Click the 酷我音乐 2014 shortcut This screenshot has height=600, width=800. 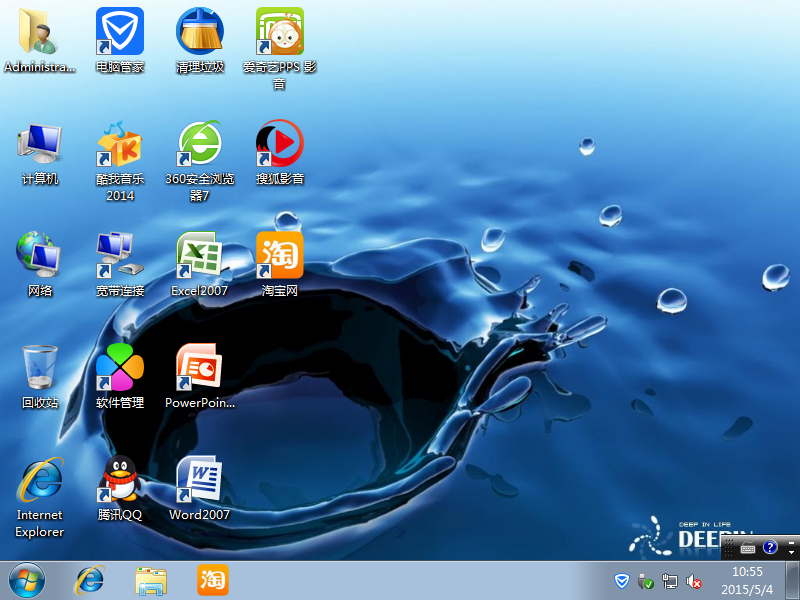click(x=120, y=161)
